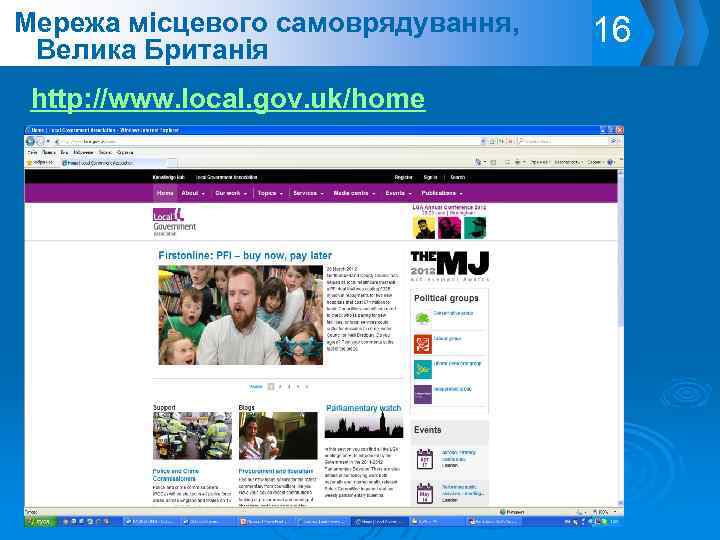Viewport: 720px width, 540px height.
Task: Open the Firstonline: PFI – buy now, pay later headline
Action: [x=245, y=255]
